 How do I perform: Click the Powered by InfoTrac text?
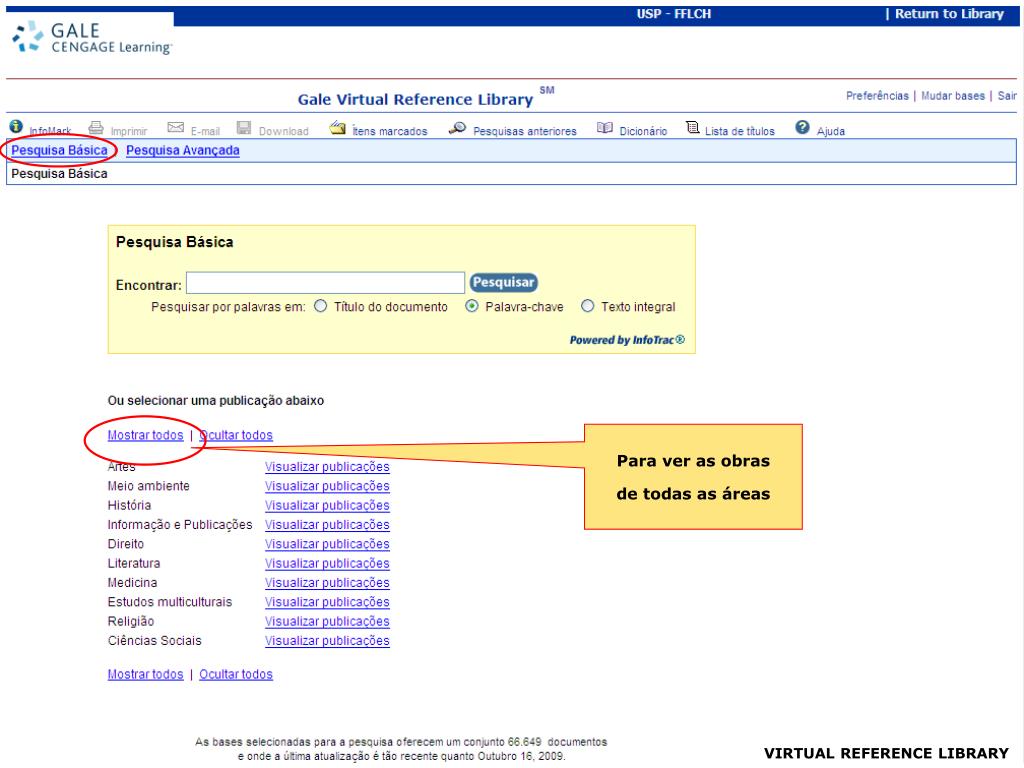(627, 340)
